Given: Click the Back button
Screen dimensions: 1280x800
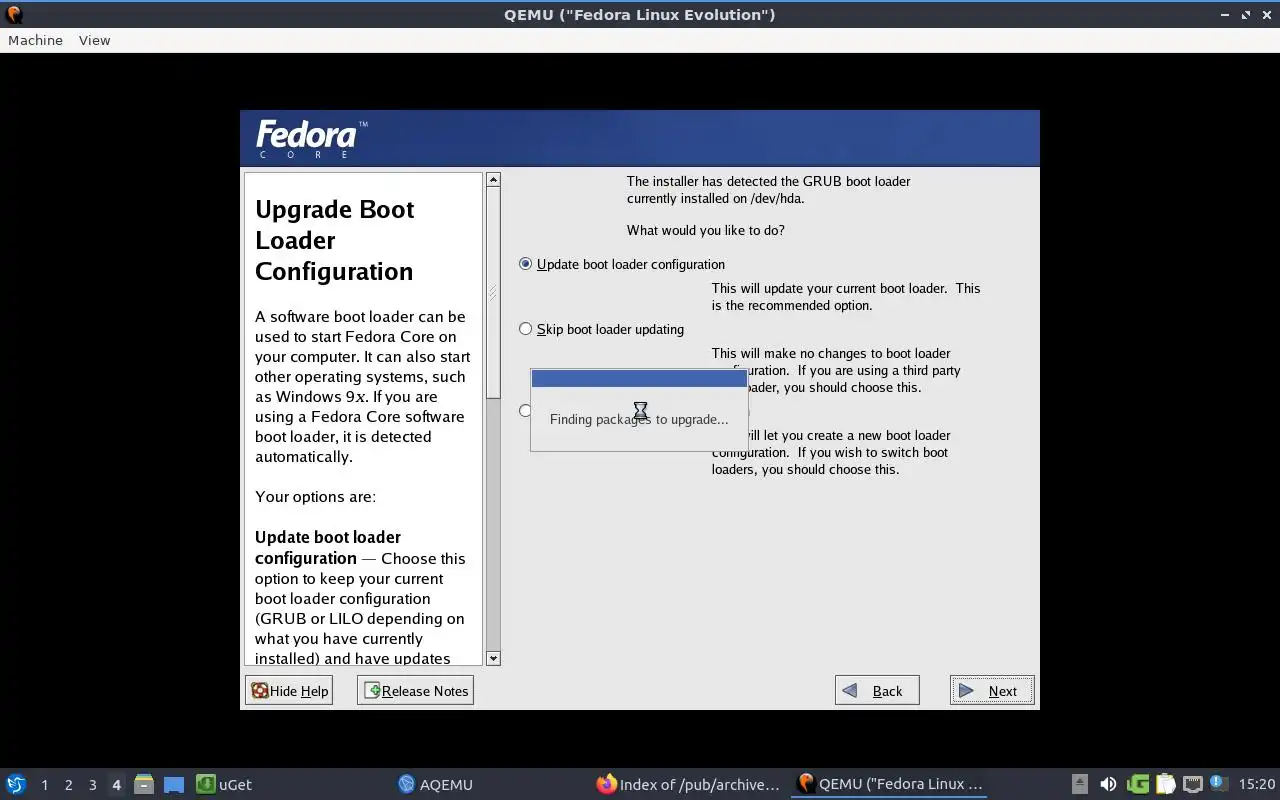Looking at the screenshot, I should click(x=877, y=691).
